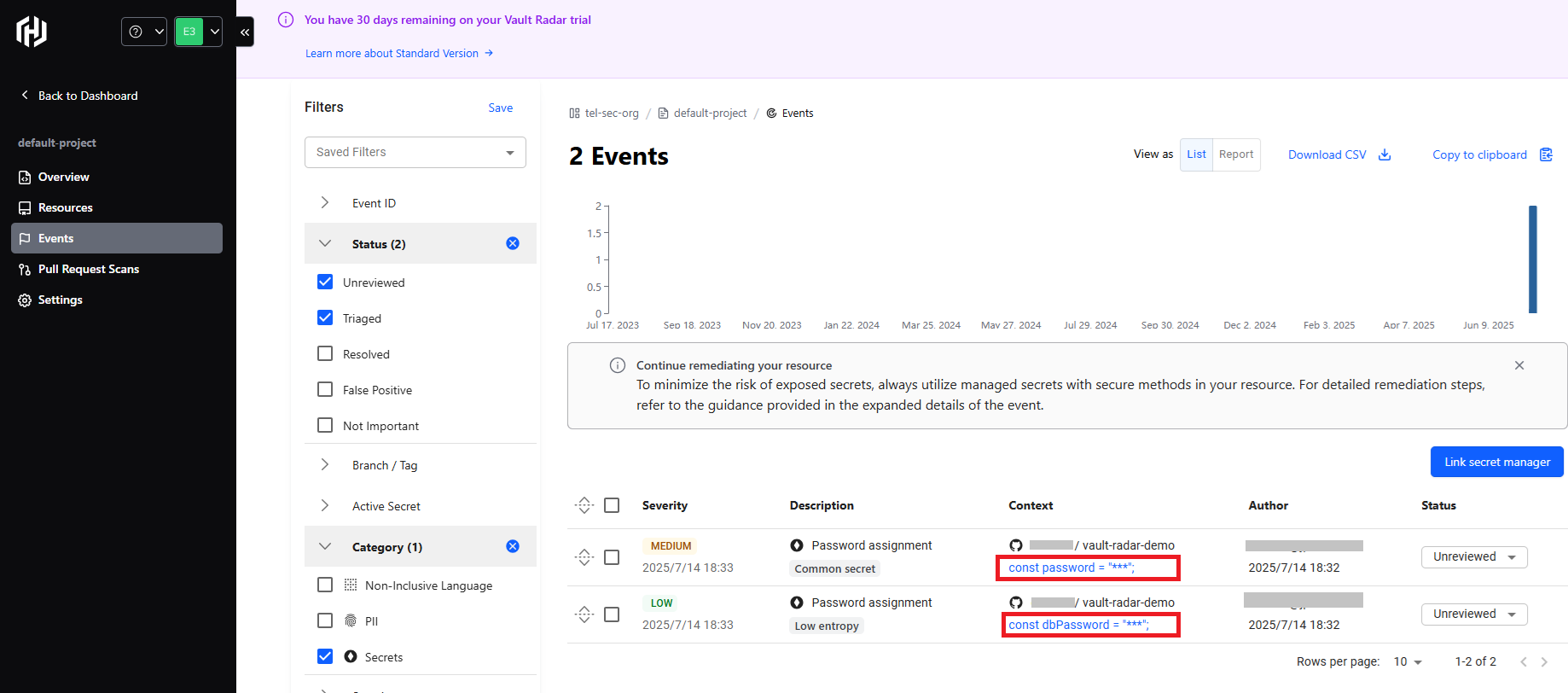Click the Download CSV icon

coord(1385,154)
